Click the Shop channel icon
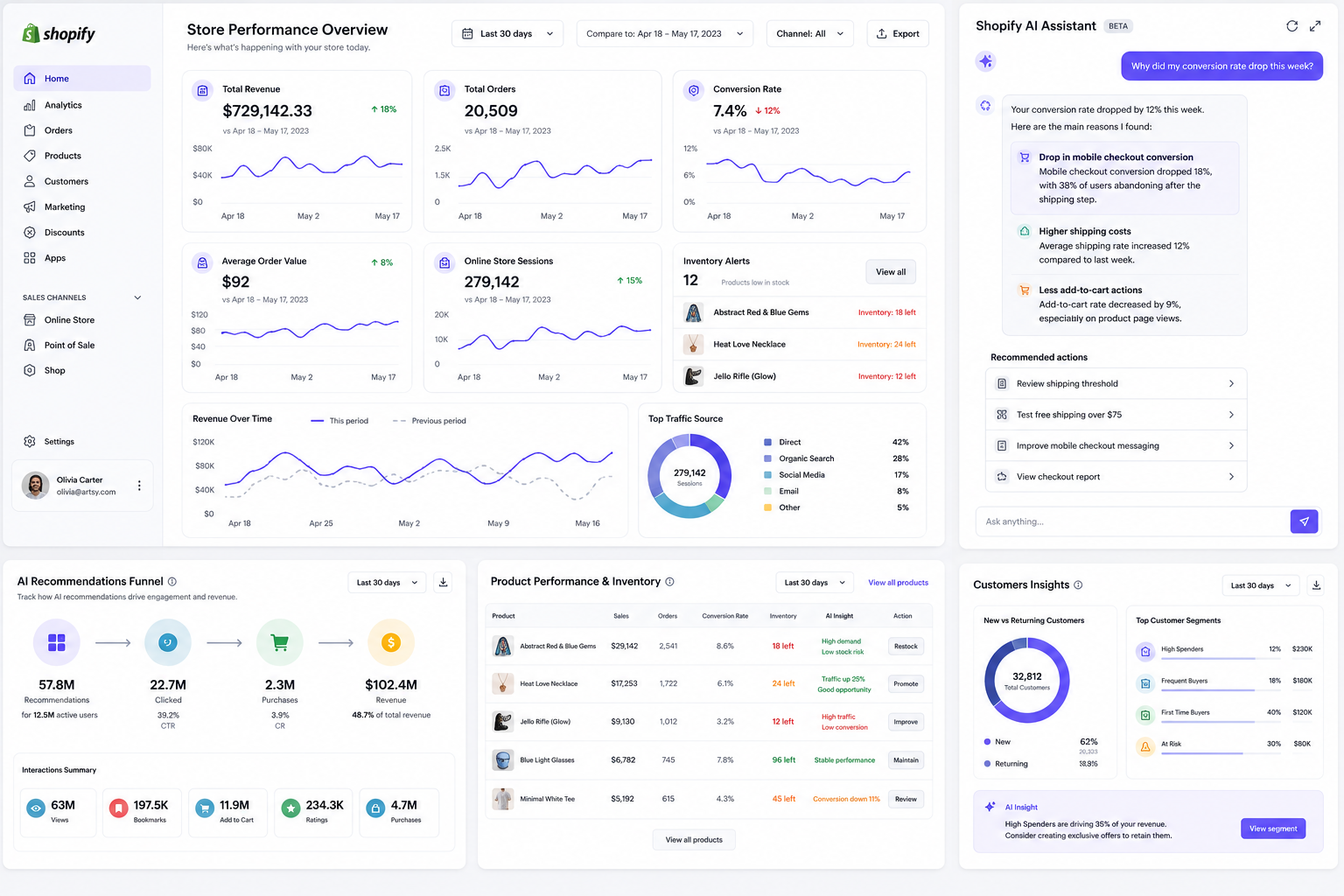 [30, 370]
